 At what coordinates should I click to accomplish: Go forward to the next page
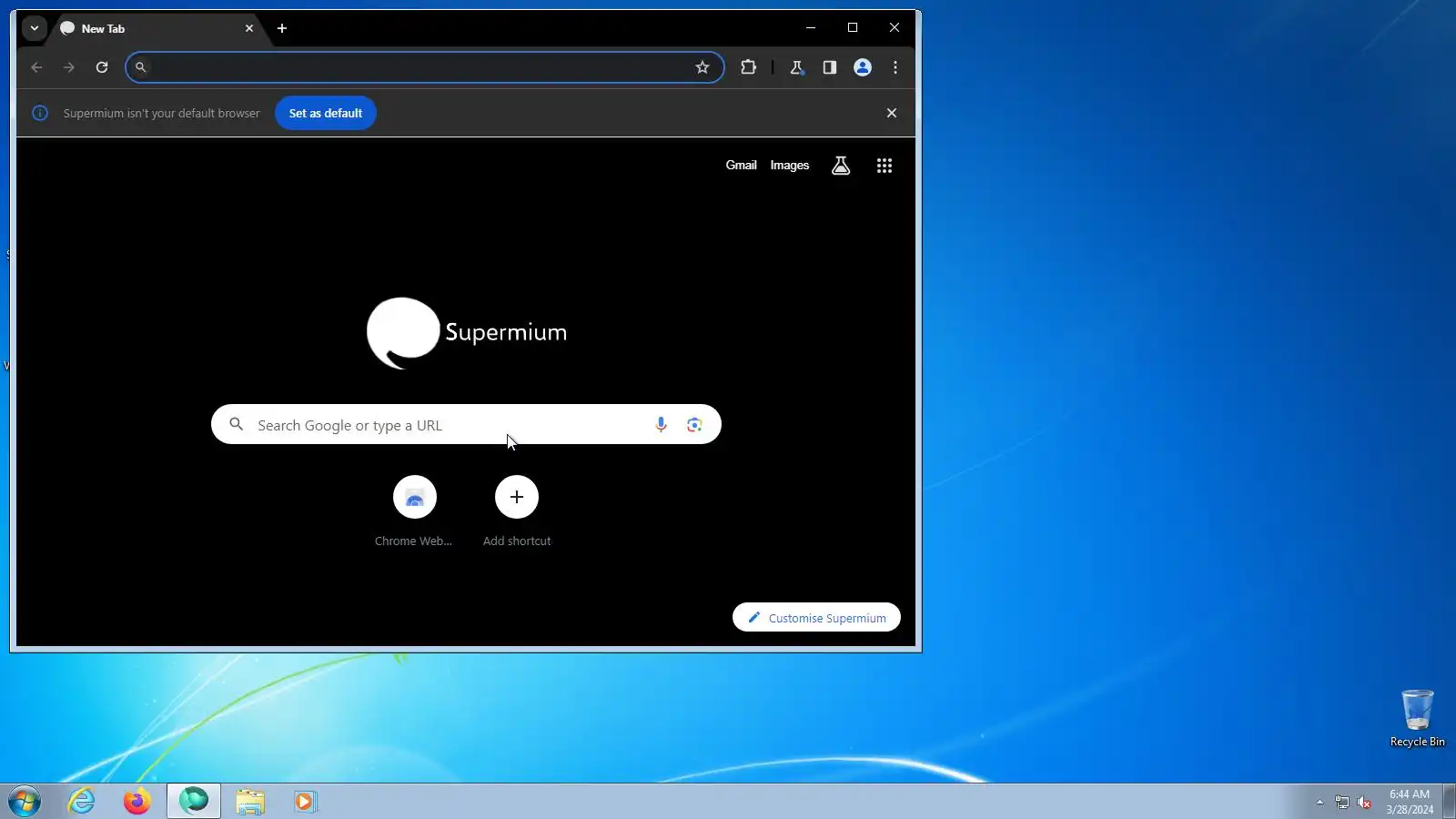69,67
